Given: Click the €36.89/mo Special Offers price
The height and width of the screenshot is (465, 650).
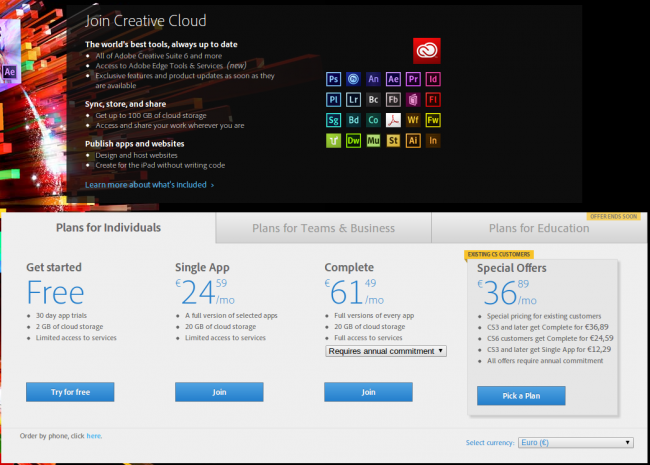Looking at the screenshot, I should pos(507,293).
